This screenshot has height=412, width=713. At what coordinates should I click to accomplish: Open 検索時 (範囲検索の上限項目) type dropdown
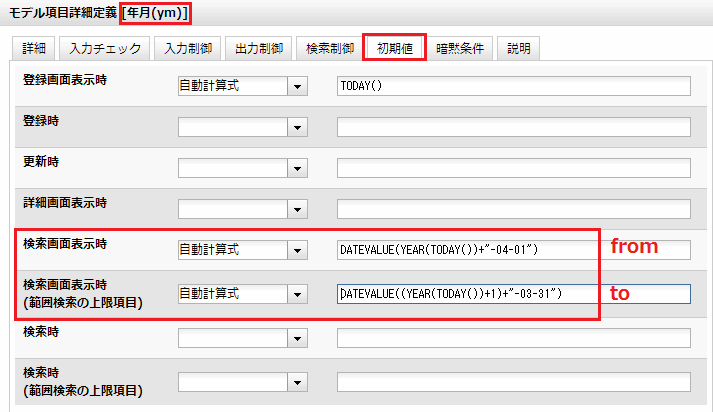coord(243,382)
